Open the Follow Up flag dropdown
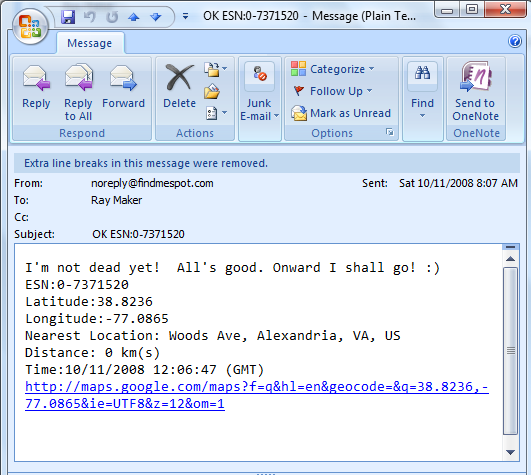 333,91
